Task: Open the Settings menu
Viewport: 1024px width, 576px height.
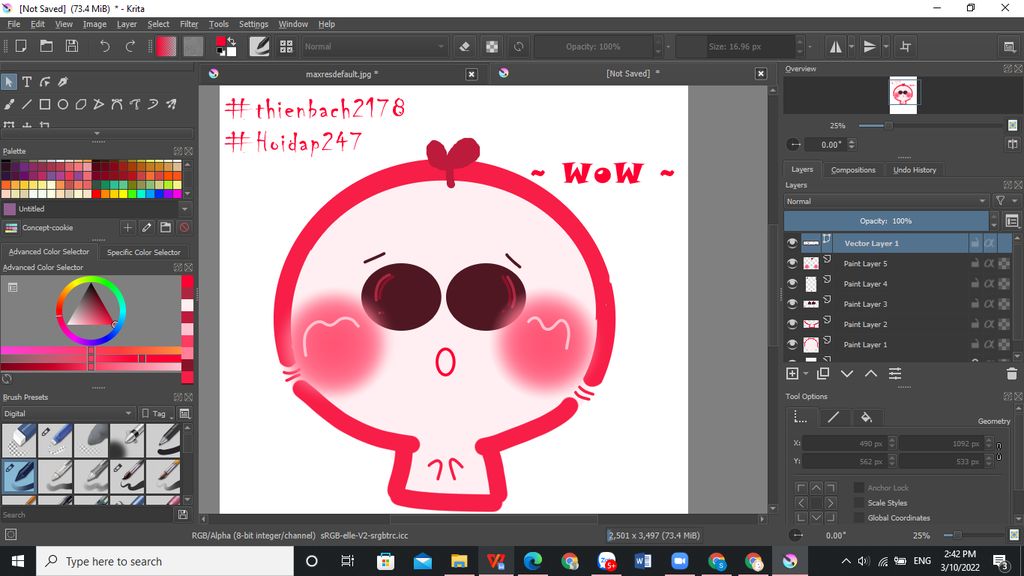Action: point(253,24)
